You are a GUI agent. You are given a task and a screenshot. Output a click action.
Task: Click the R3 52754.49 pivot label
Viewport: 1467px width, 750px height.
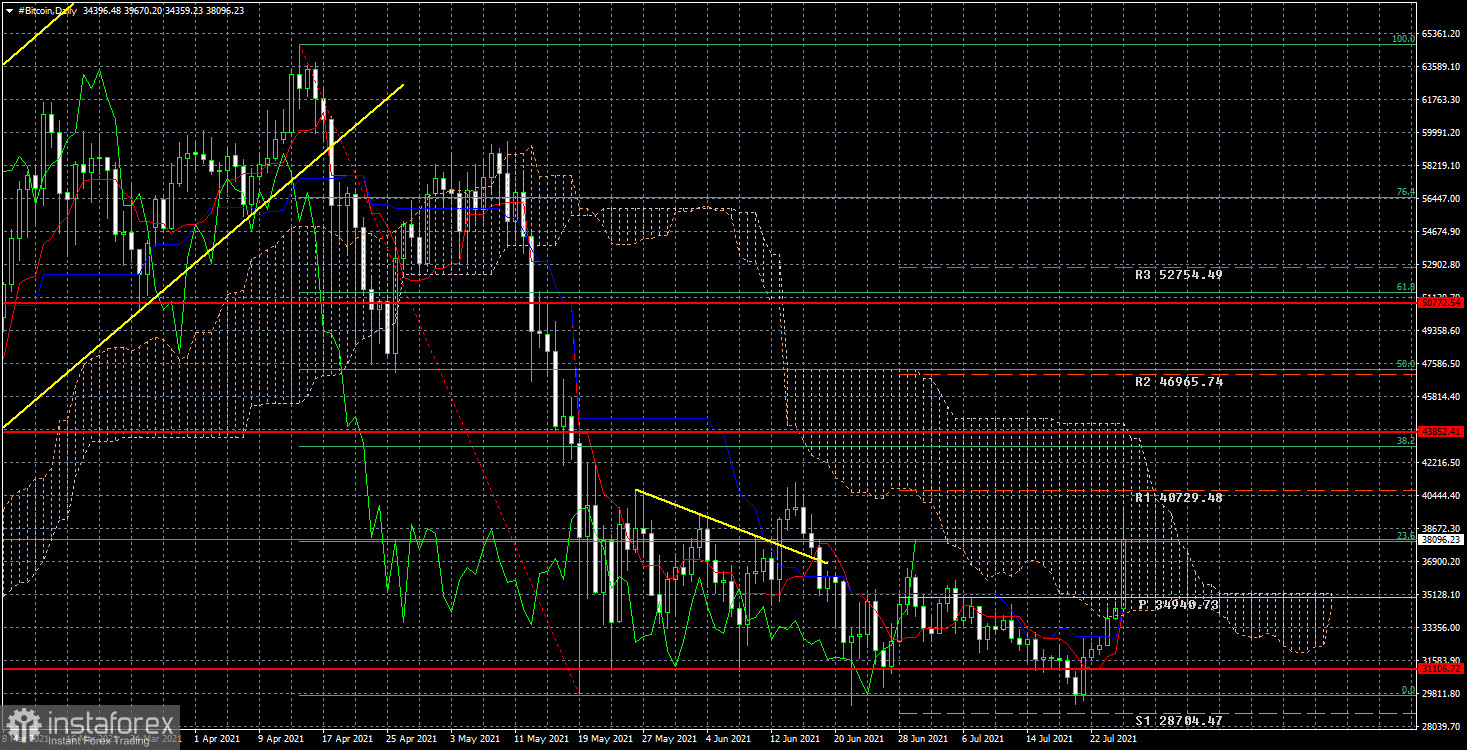point(1178,274)
